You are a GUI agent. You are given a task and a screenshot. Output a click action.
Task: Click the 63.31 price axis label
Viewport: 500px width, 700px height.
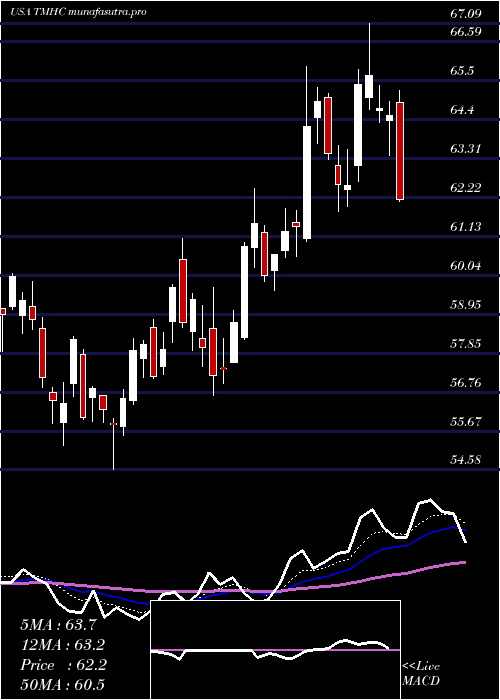[x=466, y=149]
